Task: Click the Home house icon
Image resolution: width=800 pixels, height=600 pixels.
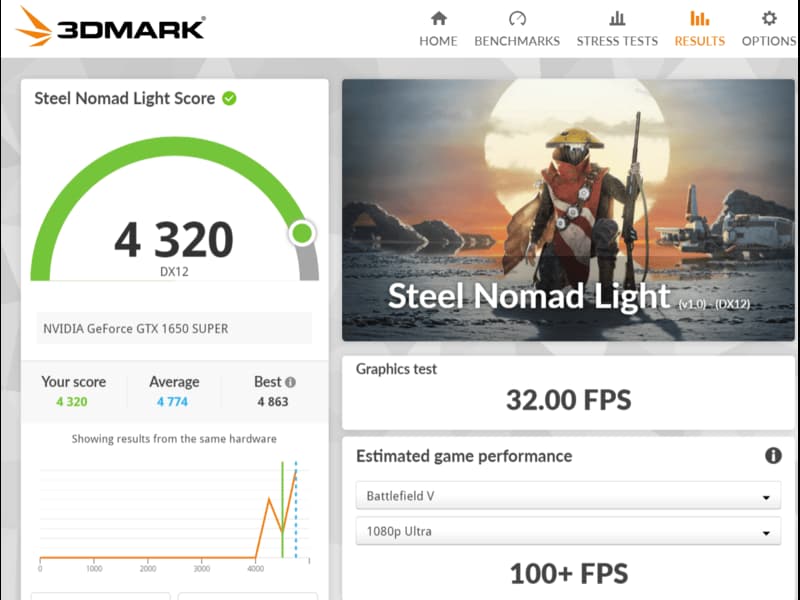Action: point(438,19)
